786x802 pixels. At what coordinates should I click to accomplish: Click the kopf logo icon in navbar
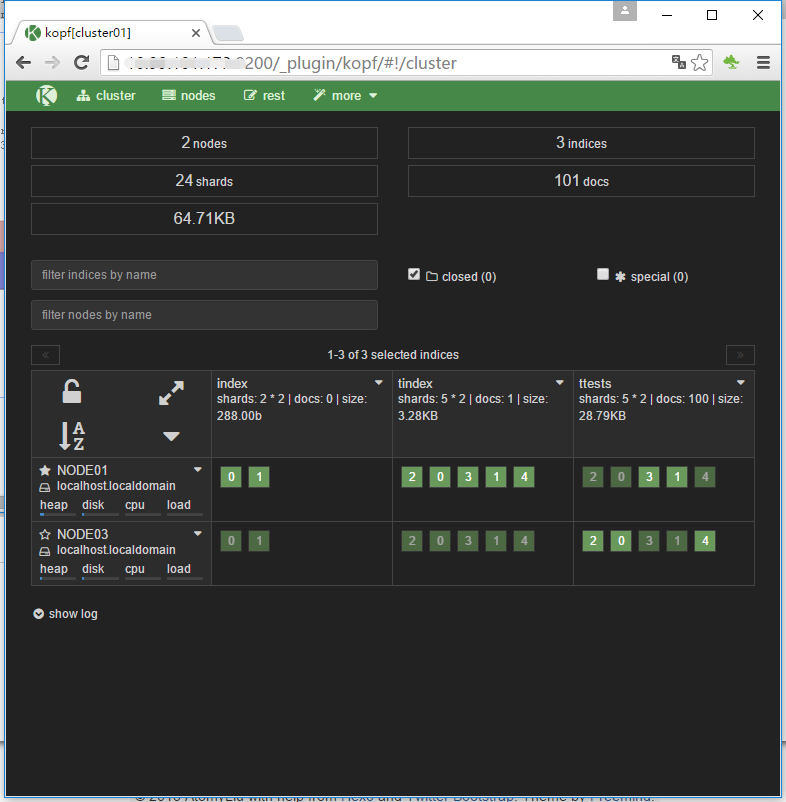[46, 95]
